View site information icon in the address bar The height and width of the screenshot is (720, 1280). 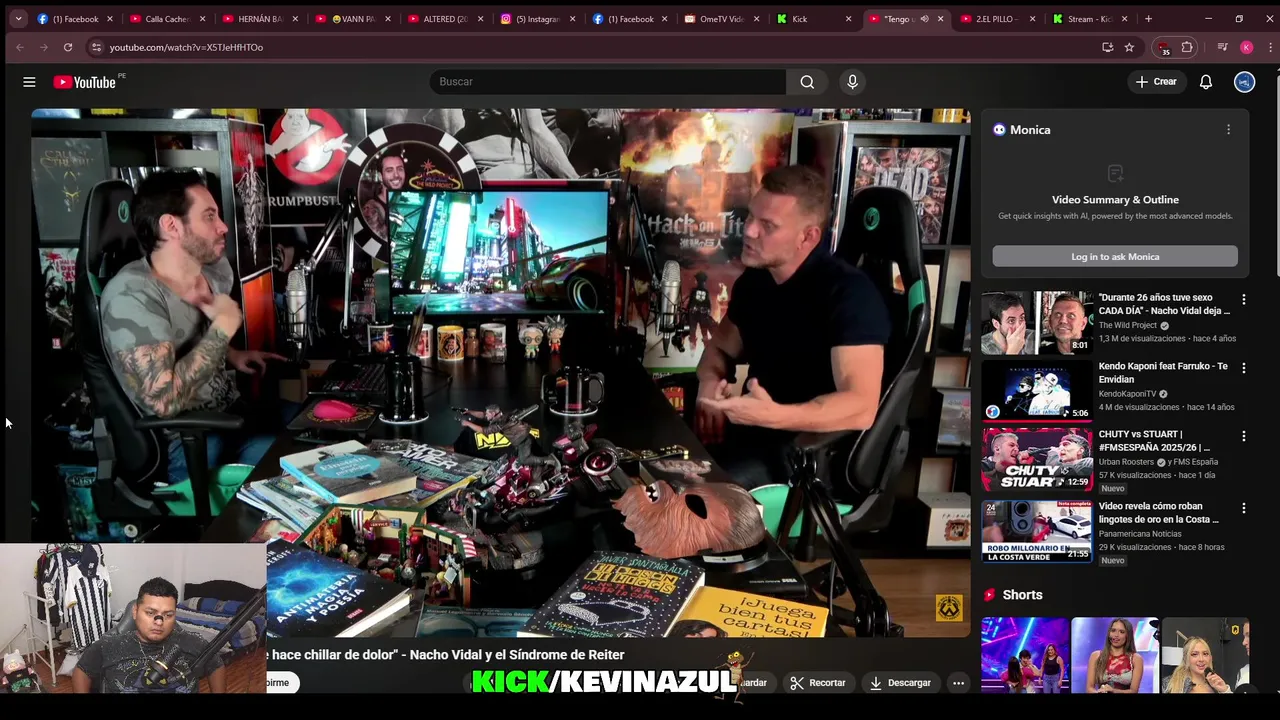(96, 47)
